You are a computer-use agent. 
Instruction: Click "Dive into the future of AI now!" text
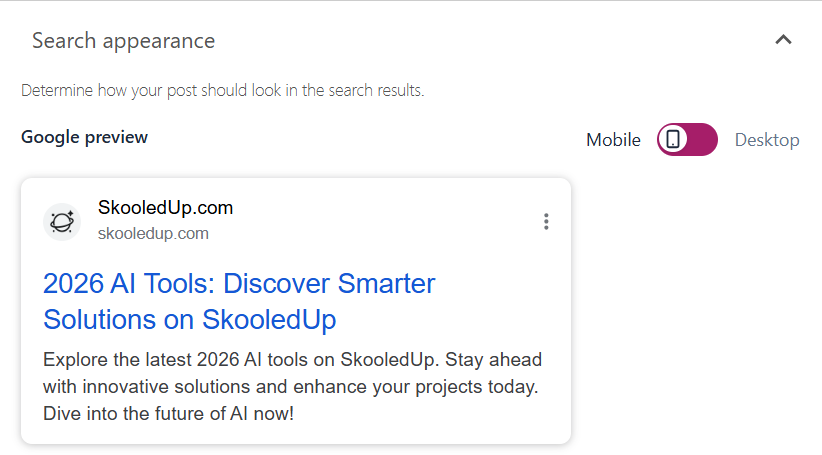(168, 413)
